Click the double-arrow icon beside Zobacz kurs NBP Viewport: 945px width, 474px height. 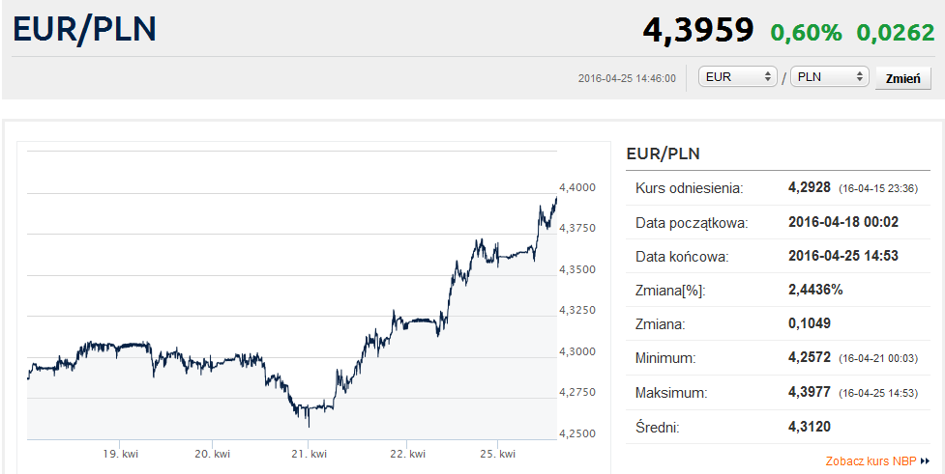[925, 462]
